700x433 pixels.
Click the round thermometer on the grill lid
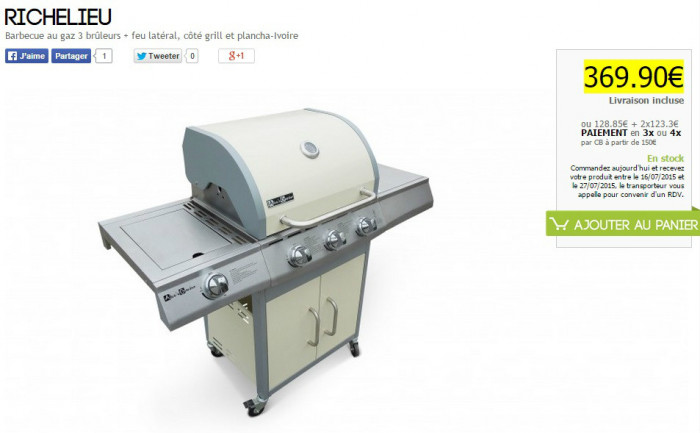click(310, 149)
